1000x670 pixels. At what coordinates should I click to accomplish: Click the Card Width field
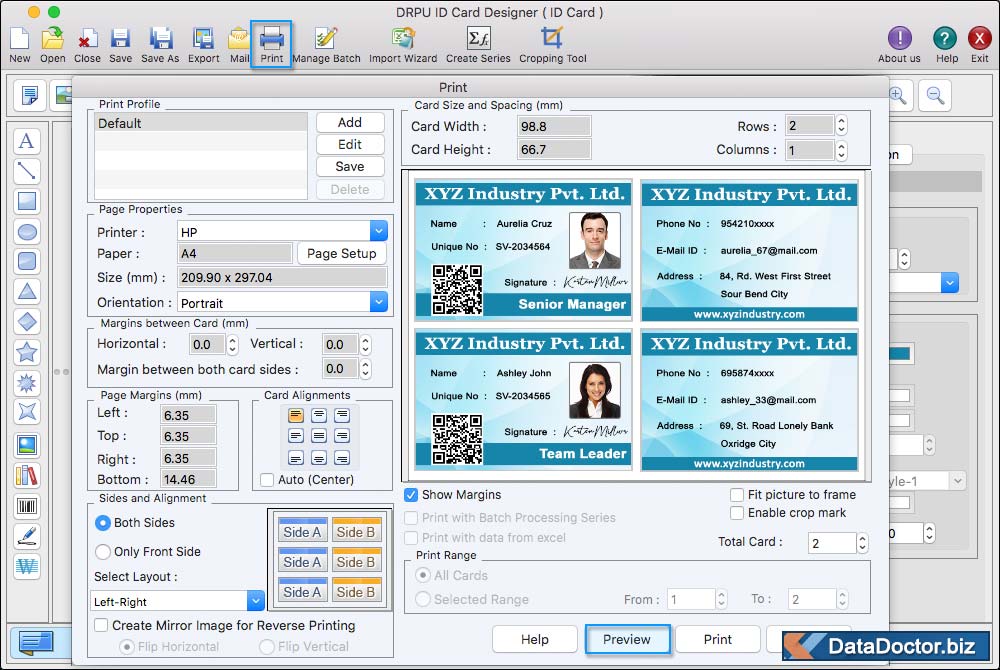tap(554, 126)
